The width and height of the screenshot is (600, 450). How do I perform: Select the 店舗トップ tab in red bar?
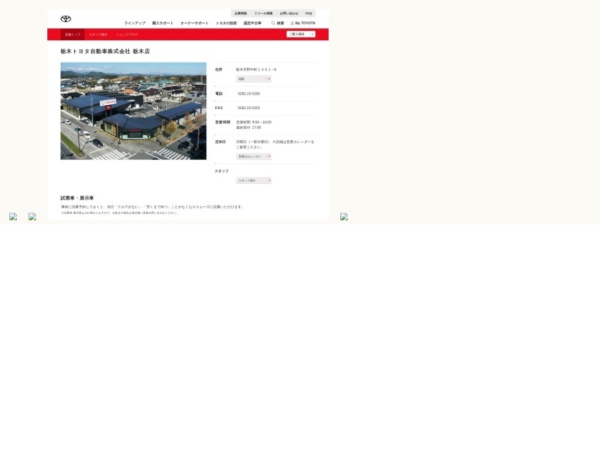pyautogui.click(x=72, y=34)
